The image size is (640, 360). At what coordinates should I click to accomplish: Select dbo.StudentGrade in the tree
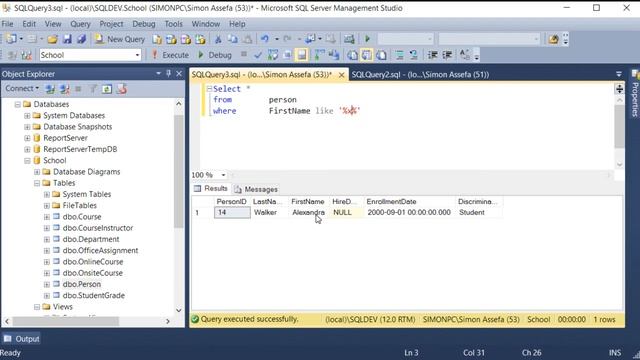(x=94, y=296)
